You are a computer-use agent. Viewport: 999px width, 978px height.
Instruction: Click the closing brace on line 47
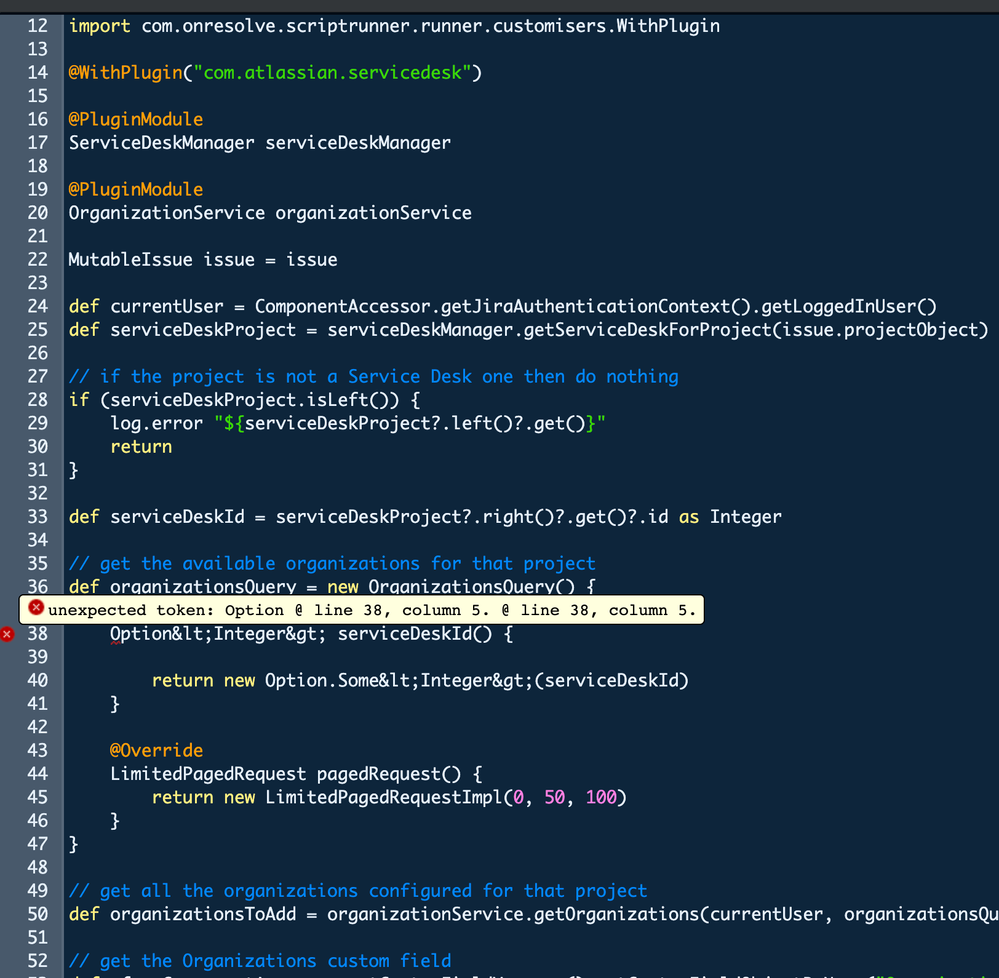(73, 844)
